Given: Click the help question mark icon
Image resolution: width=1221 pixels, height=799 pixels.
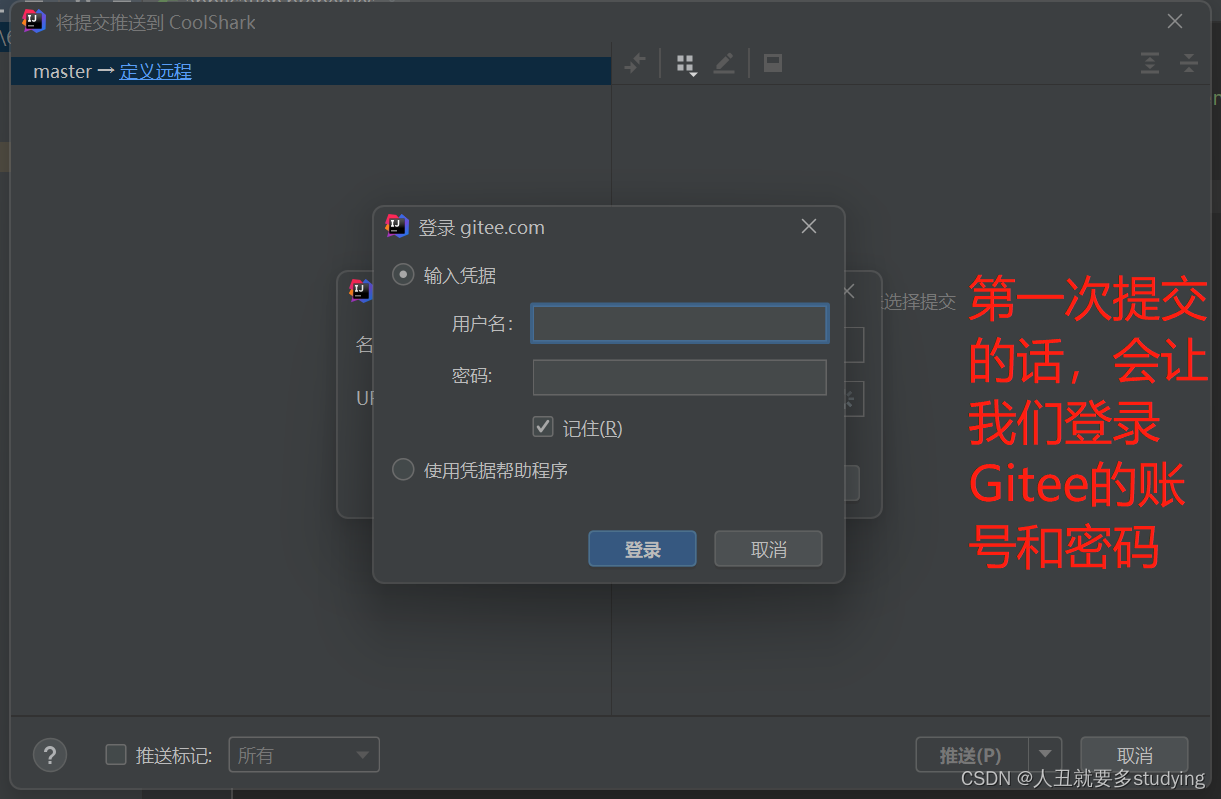Looking at the screenshot, I should pyautogui.click(x=50, y=755).
